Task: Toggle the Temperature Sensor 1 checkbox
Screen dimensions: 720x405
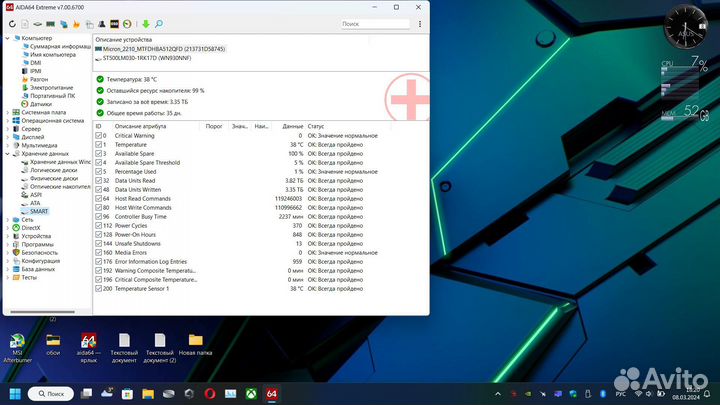Action: coord(98,288)
